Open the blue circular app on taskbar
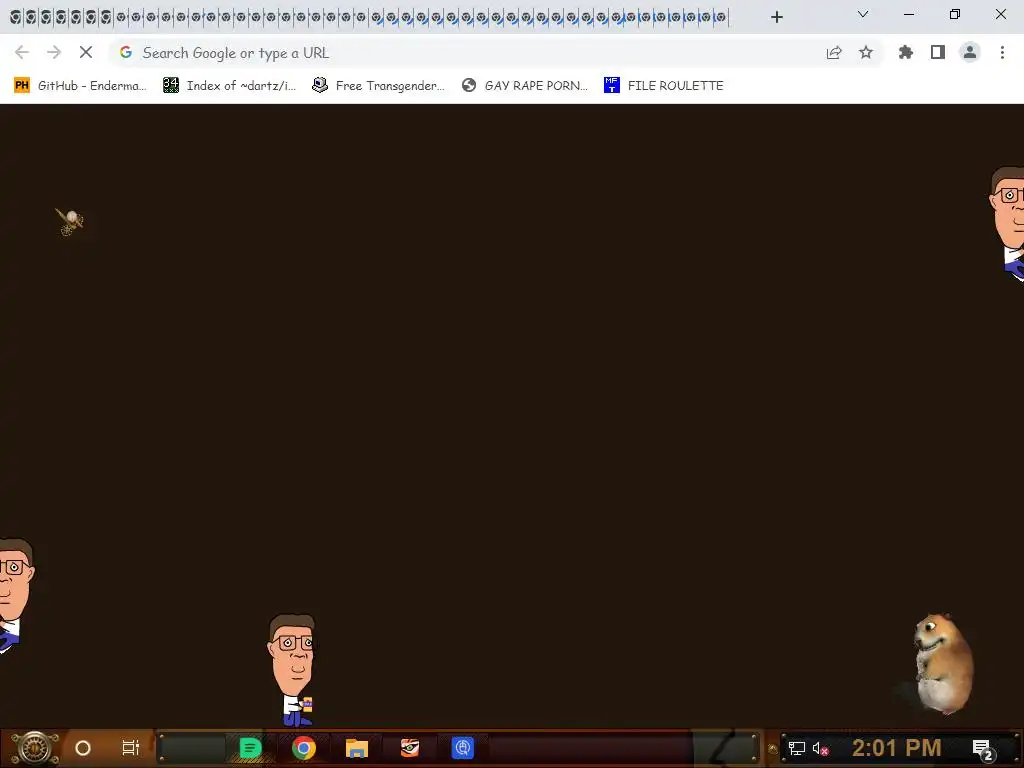 point(462,748)
